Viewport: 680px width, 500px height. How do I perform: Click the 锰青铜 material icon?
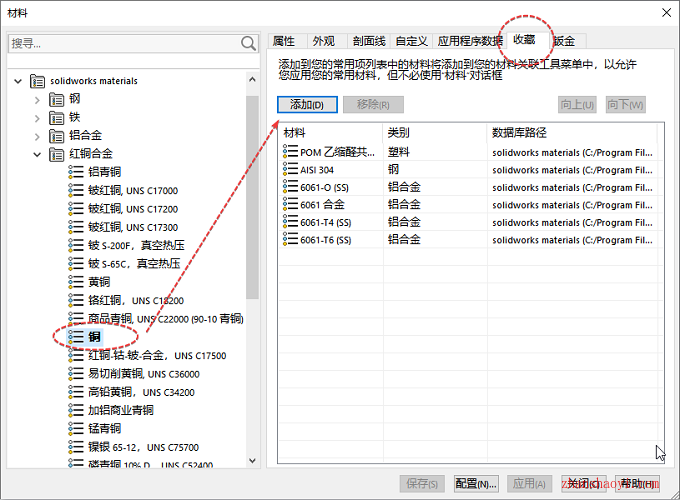[75, 428]
